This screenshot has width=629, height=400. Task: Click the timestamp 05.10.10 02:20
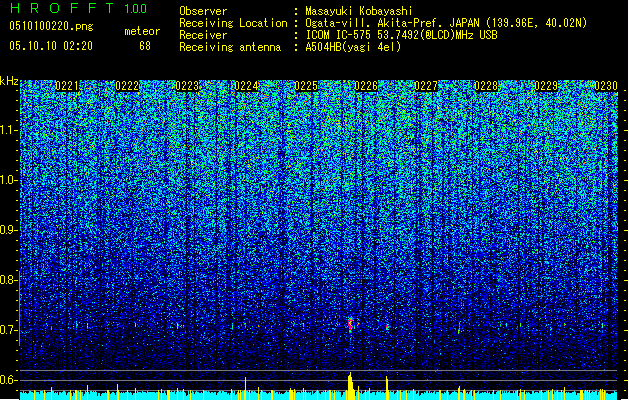pos(51,46)
